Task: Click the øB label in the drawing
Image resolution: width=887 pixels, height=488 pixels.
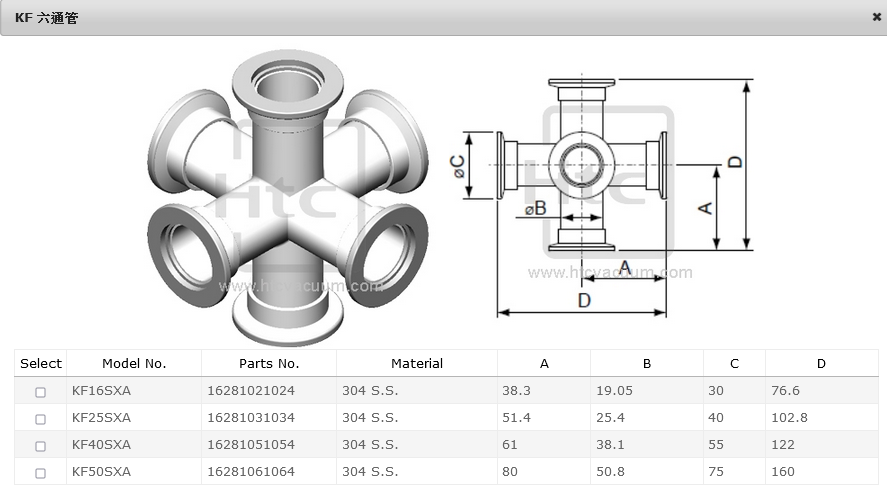Action: (x=536, y=209)
